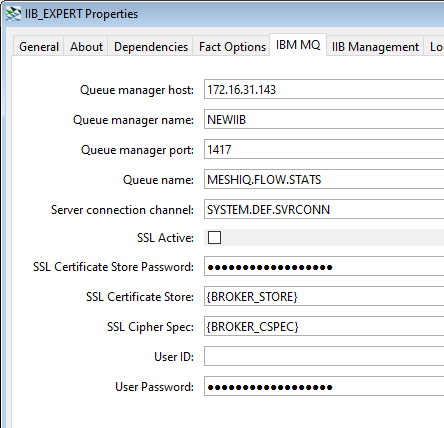Viewport: 444px width, 428px height.
Task: Focus the User Password field
Action: (x=324, y=386)
